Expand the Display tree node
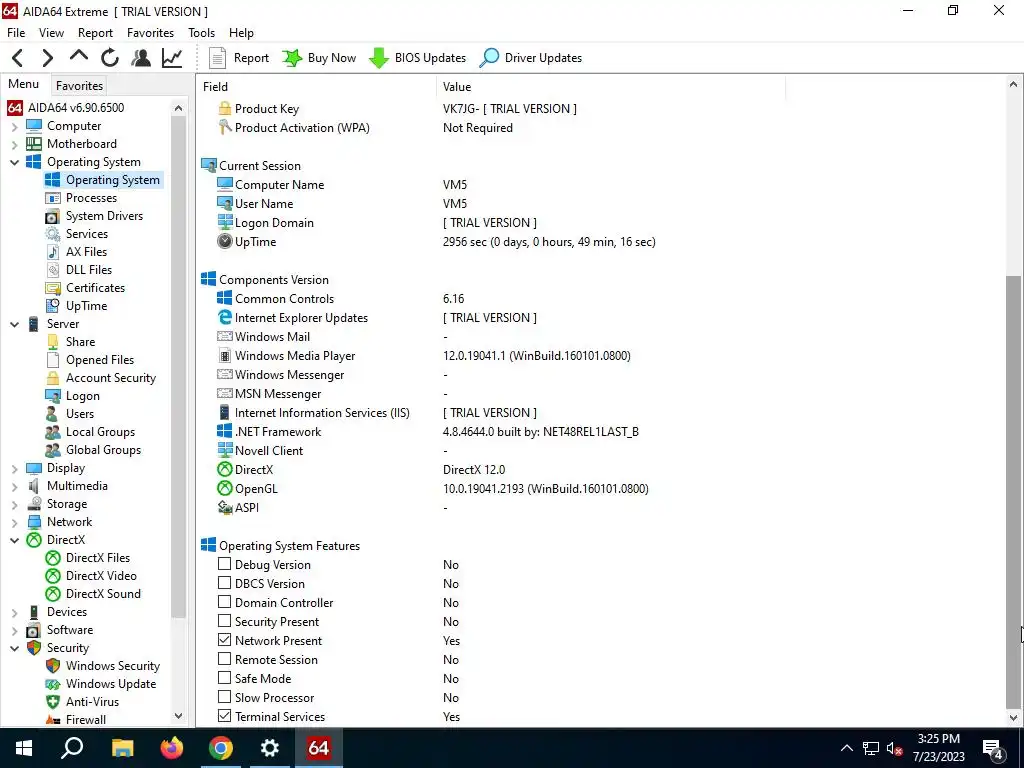The width and height of the screenshot is (1024, 768). [x=14, y=468]
